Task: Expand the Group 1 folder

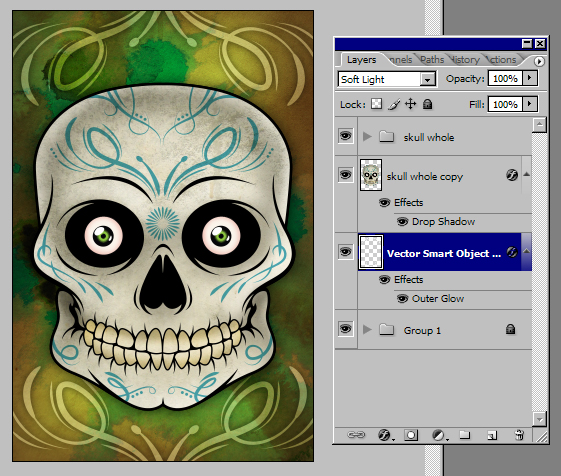Action: pyautogui.click(x=367, y=329)
